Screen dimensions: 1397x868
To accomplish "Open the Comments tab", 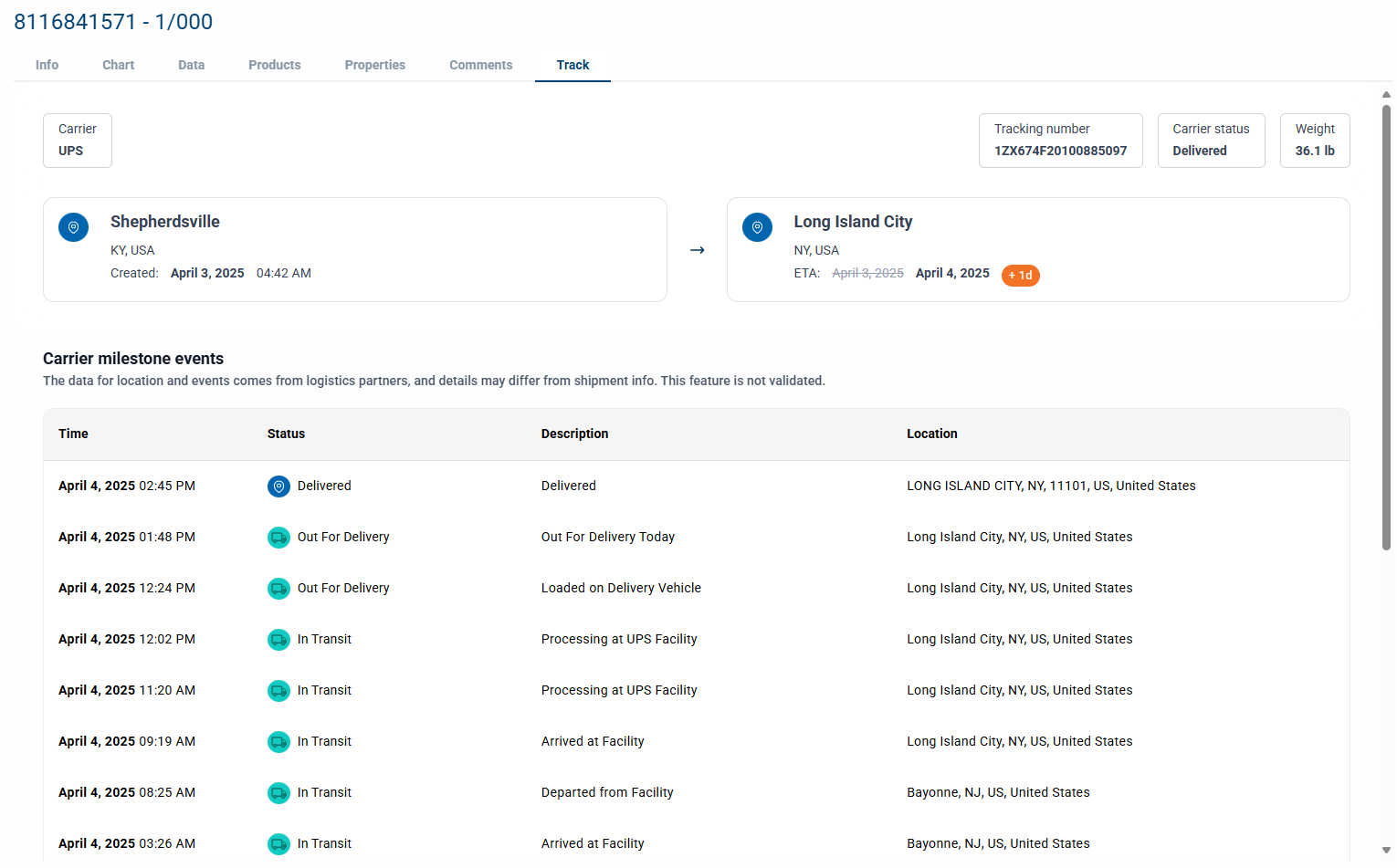I will 480,65.
